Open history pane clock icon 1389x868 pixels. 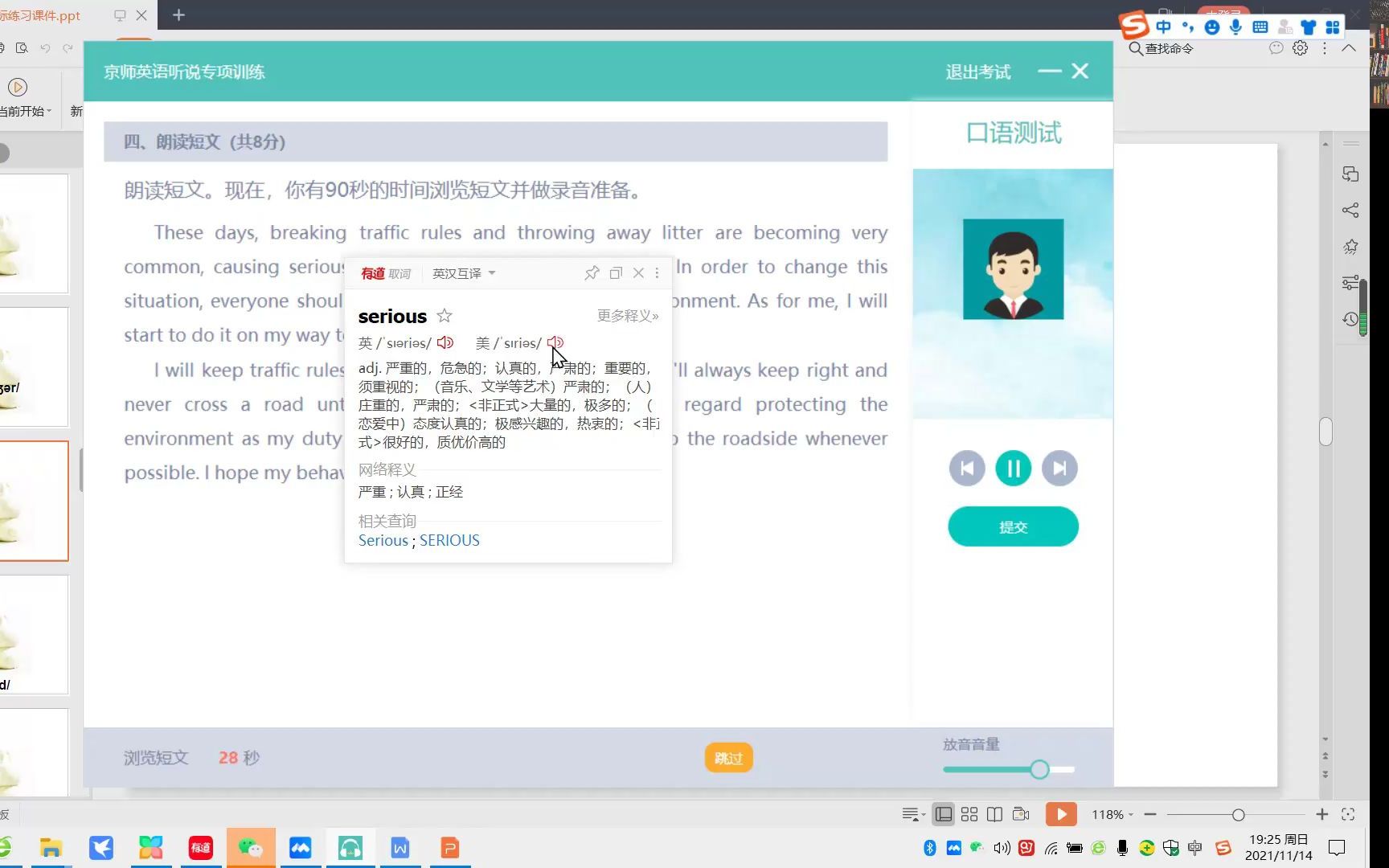pyautogui.click(x=1350, y=319)
